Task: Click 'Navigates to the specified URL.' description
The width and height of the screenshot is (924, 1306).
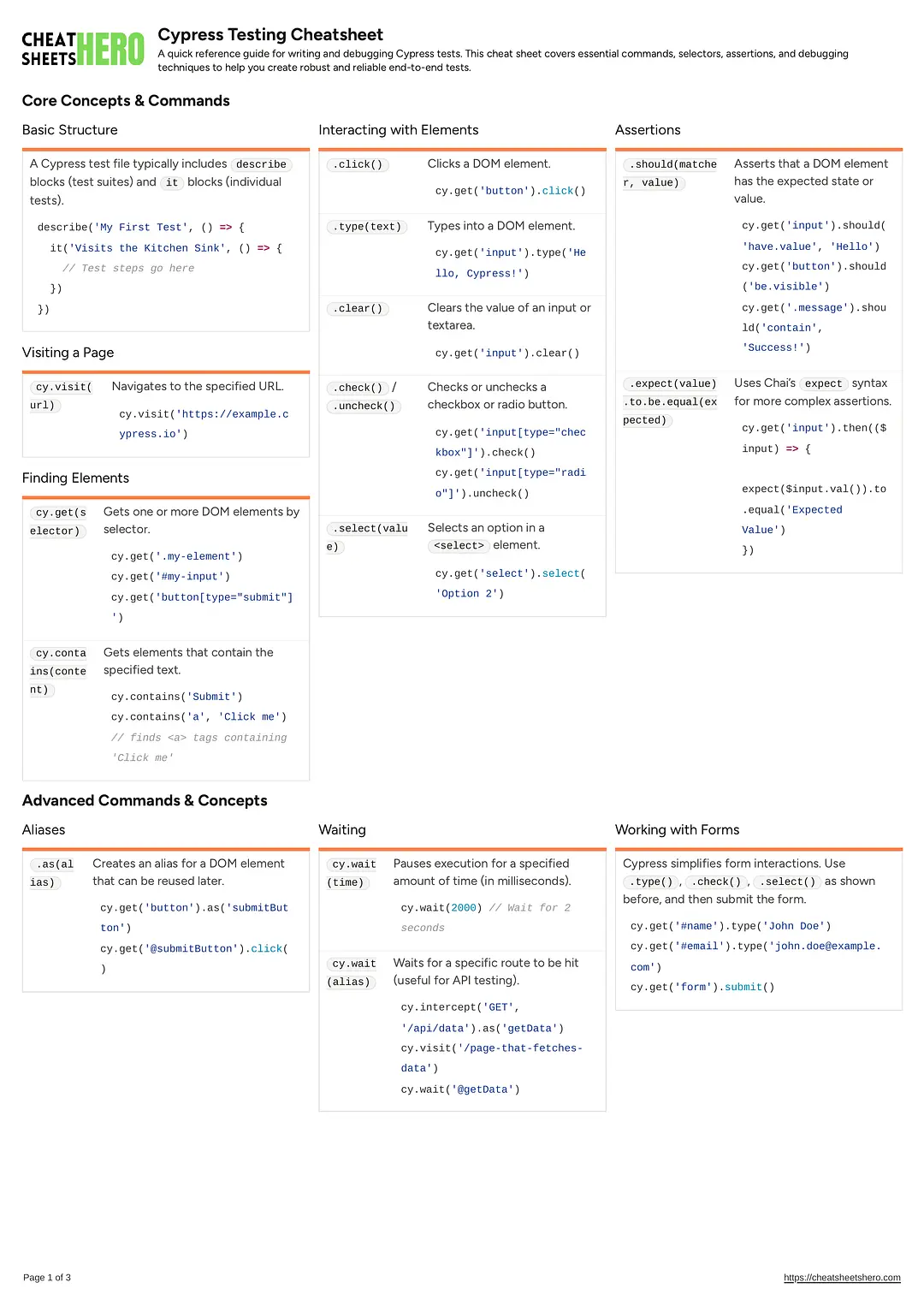Action: [198, 386]
